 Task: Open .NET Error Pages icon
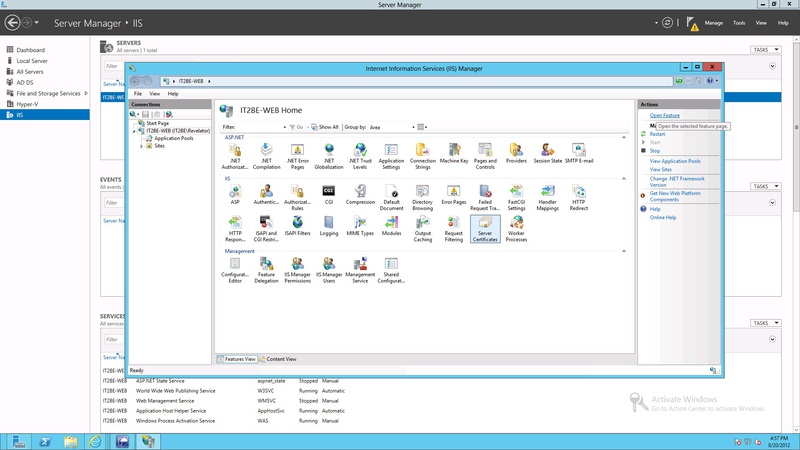coord(297,156)
